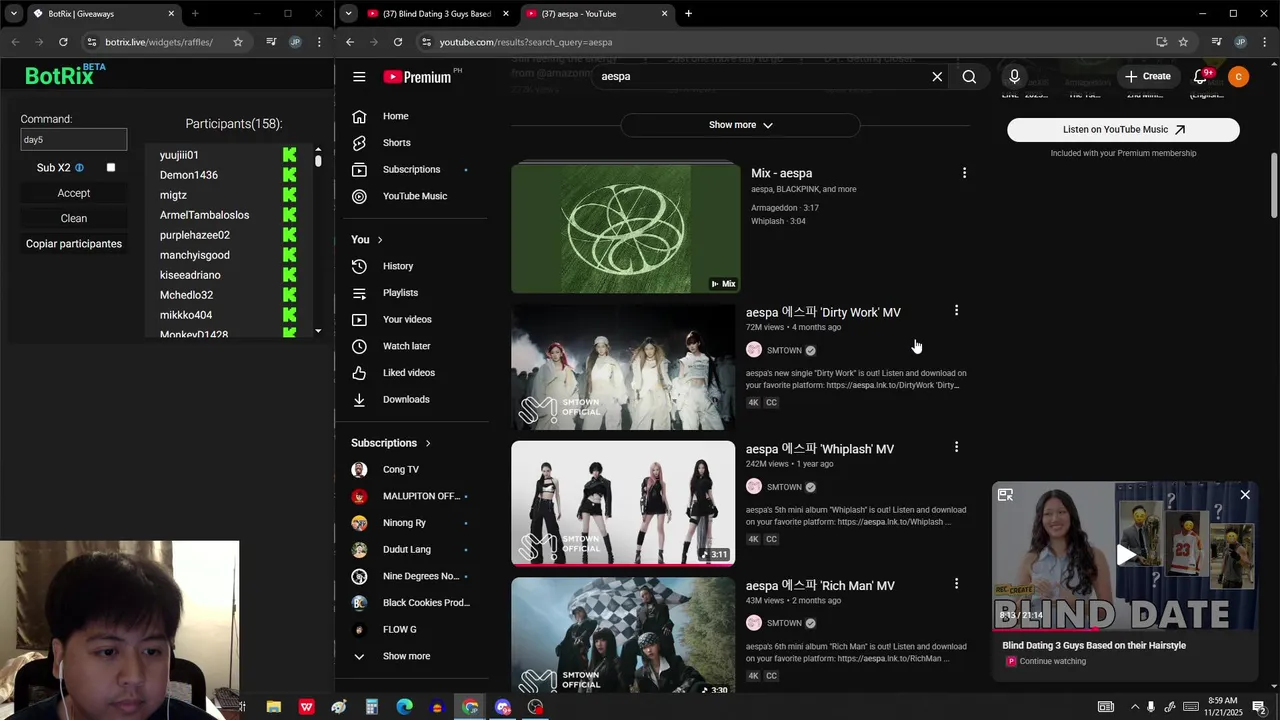Expand Show more search results
1280x720 pixels.
pyautogui.click(x=740, y=125)
